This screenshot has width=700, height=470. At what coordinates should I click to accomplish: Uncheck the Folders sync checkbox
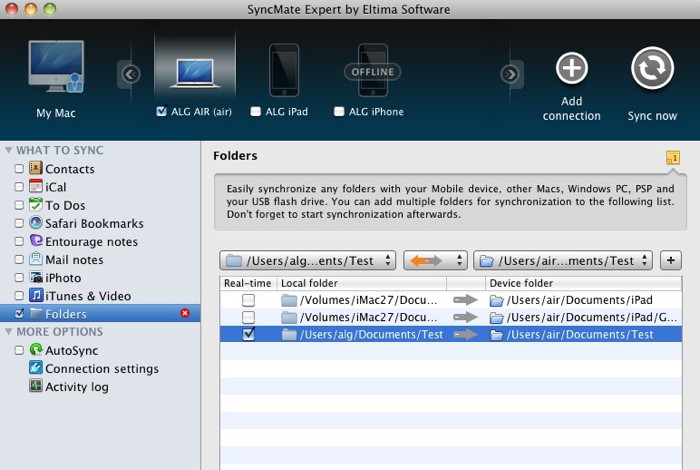tap(19, 314)
